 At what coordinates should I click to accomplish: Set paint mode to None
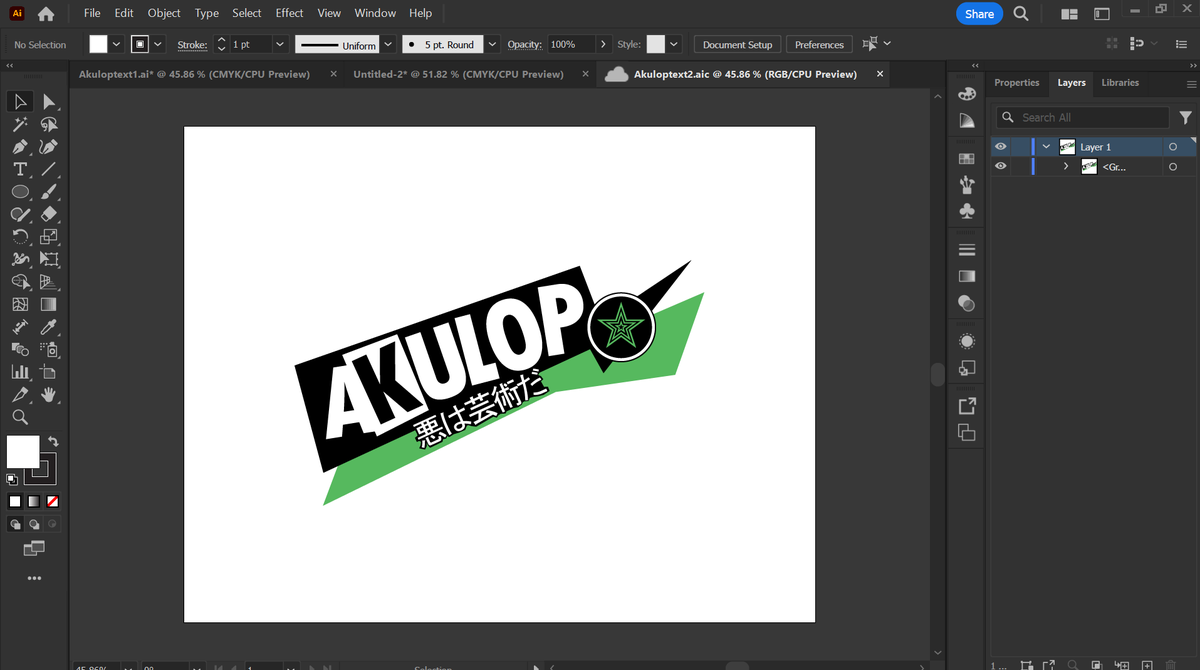click(x=52, y=501)
